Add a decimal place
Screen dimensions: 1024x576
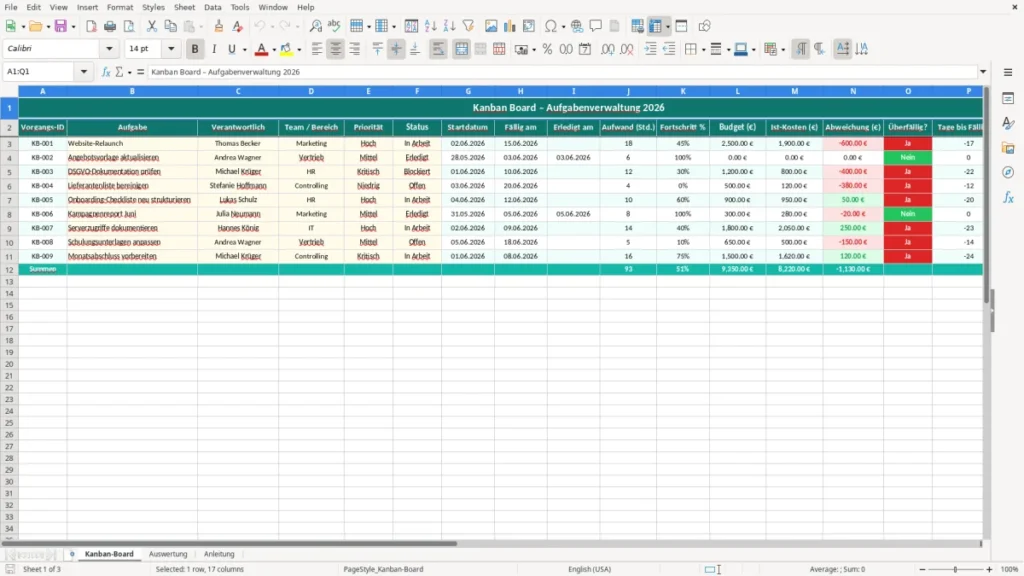point(608,49)
